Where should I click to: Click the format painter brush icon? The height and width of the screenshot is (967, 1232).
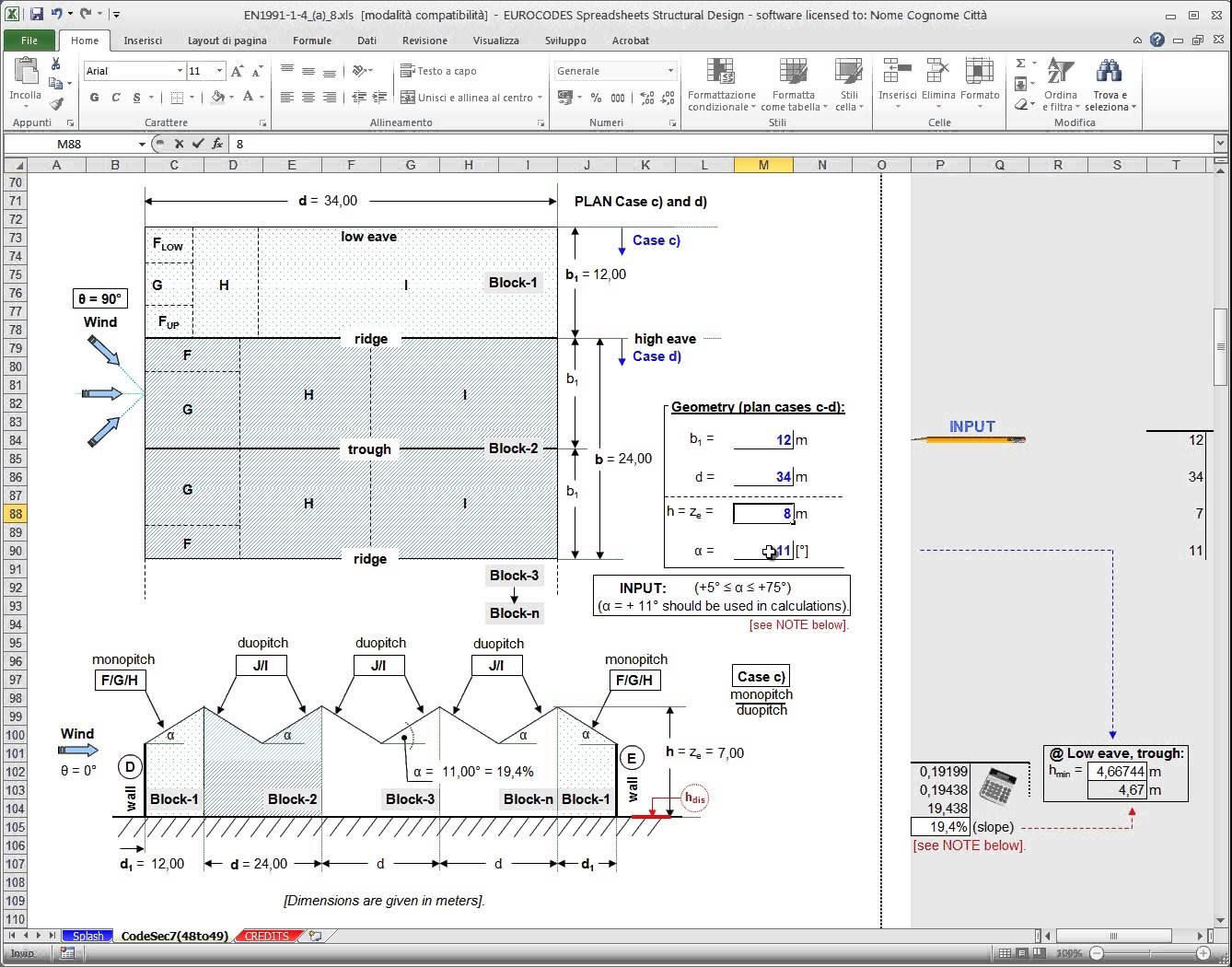pyautogui.click(x=56, y=104)
